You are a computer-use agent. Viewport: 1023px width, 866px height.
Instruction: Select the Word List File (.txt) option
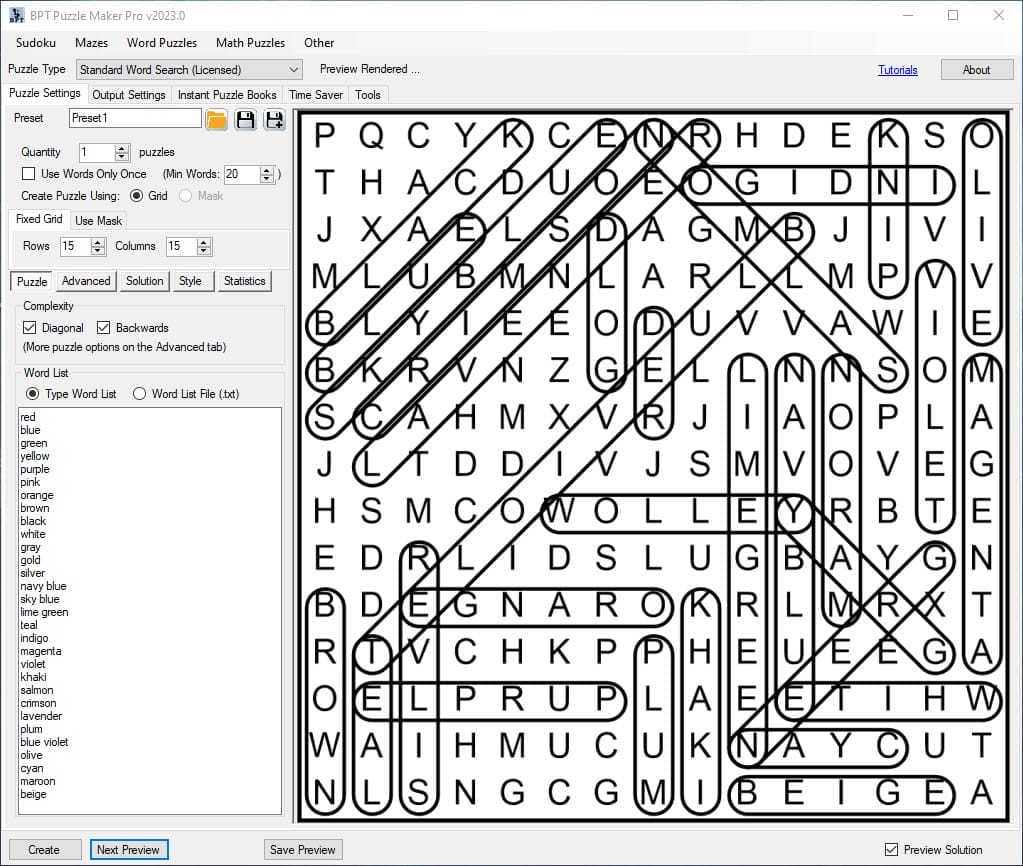coord(140,394)
